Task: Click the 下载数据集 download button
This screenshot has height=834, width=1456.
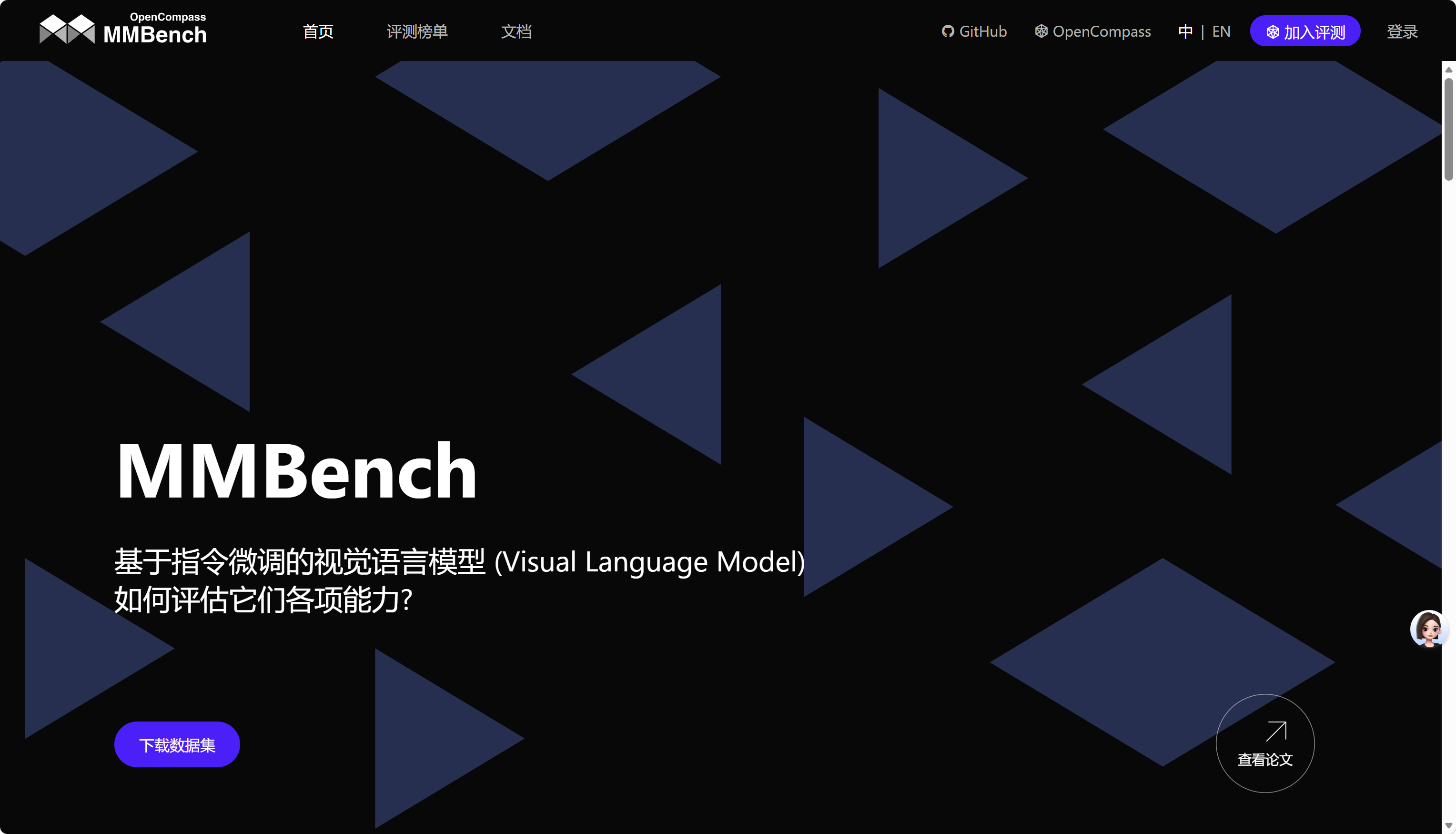Action: point(177,744)
